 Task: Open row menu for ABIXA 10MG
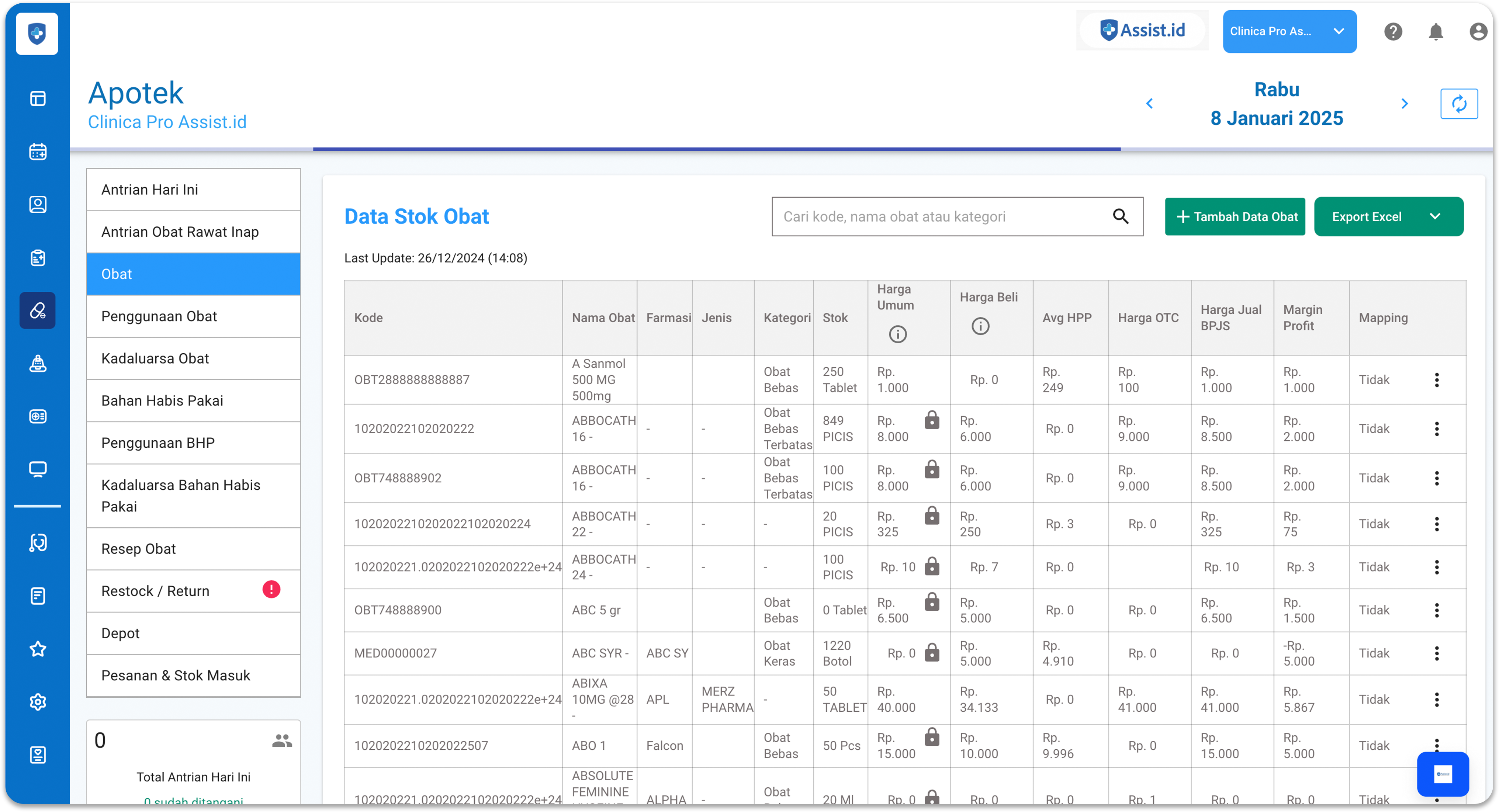(x=1437, y=700)
